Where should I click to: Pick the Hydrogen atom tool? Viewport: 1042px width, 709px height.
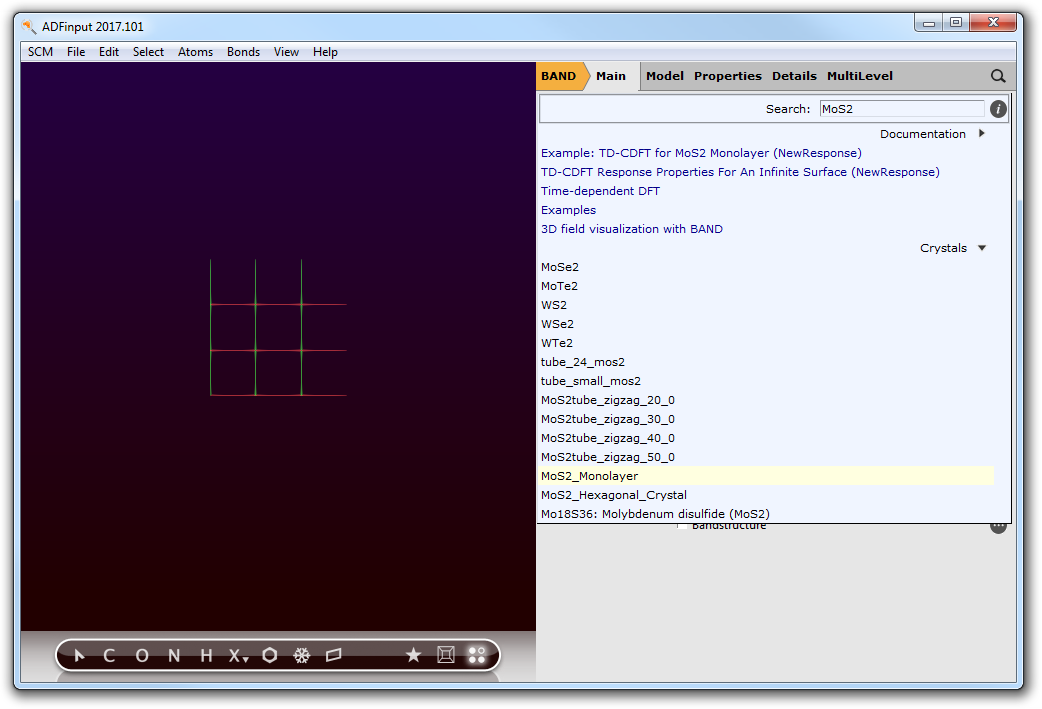206,656
